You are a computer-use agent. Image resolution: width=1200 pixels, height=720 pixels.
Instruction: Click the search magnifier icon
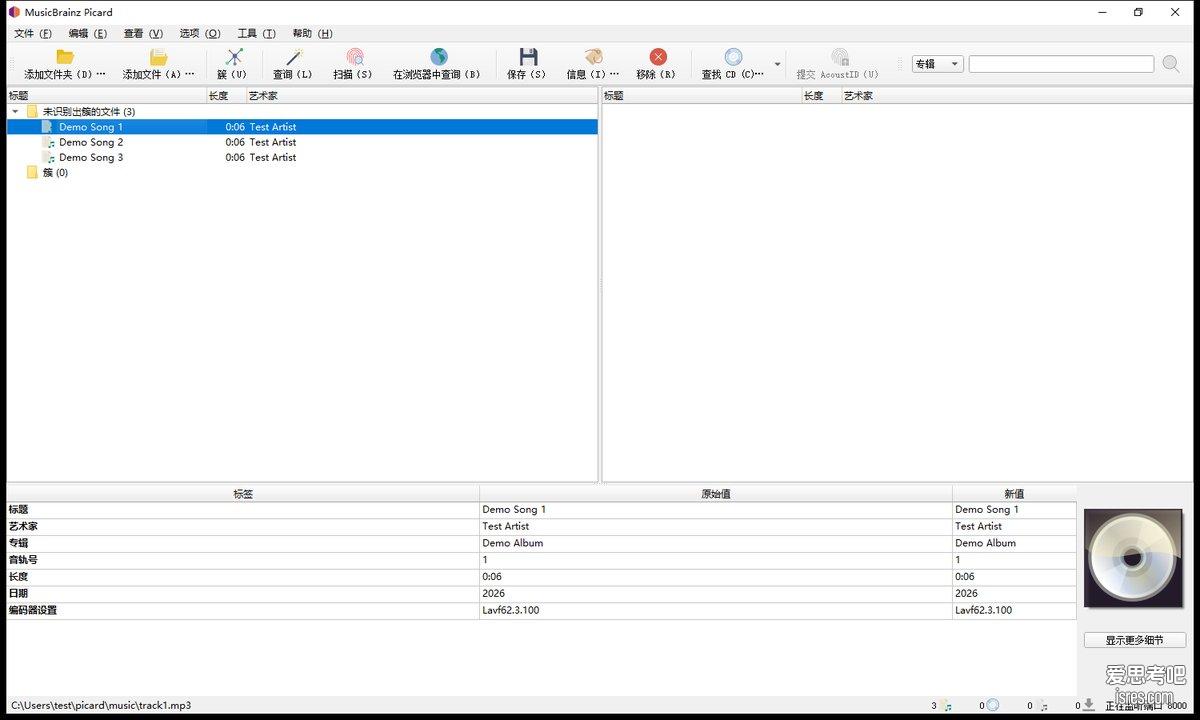tap(1170, 64)
